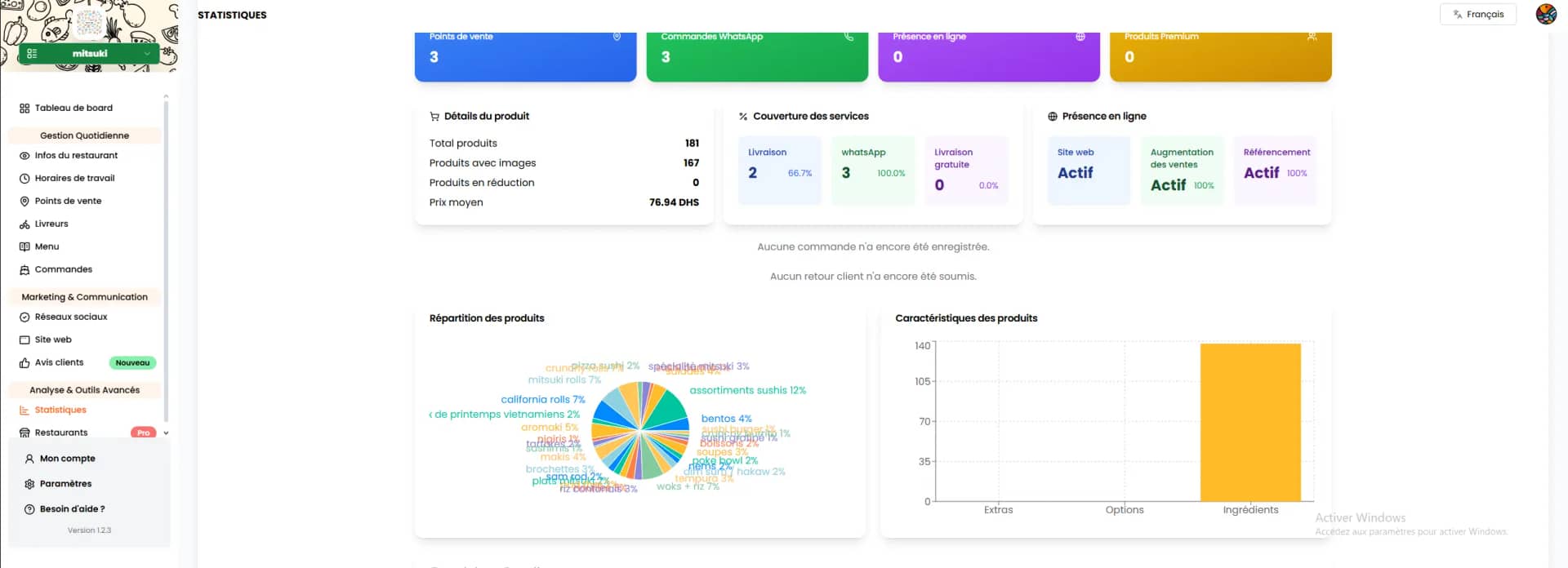Open Mon compte settings
1568x568 pixels.
tap(67, 459)
